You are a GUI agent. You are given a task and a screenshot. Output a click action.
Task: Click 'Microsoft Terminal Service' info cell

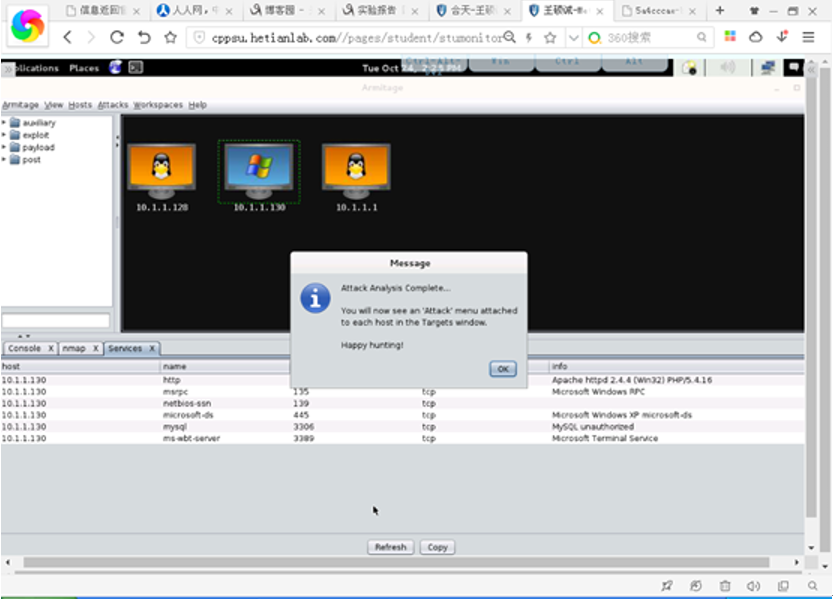coord(605,439)
